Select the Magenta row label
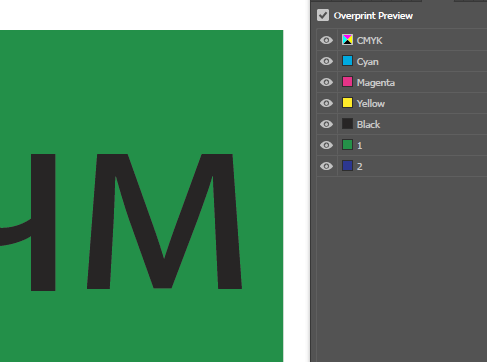This screenshot has height=362, width=487. (376, 83)
